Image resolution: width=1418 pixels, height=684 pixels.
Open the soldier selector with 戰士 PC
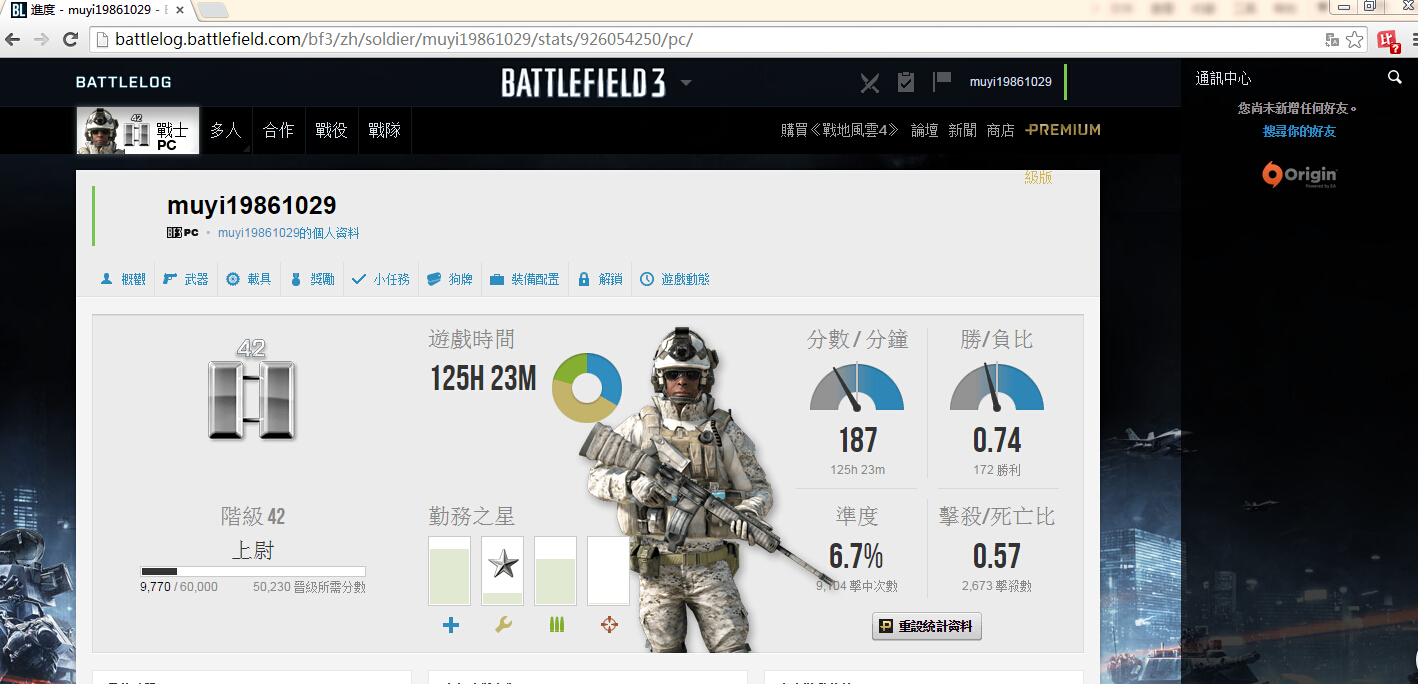pos(138,131)
